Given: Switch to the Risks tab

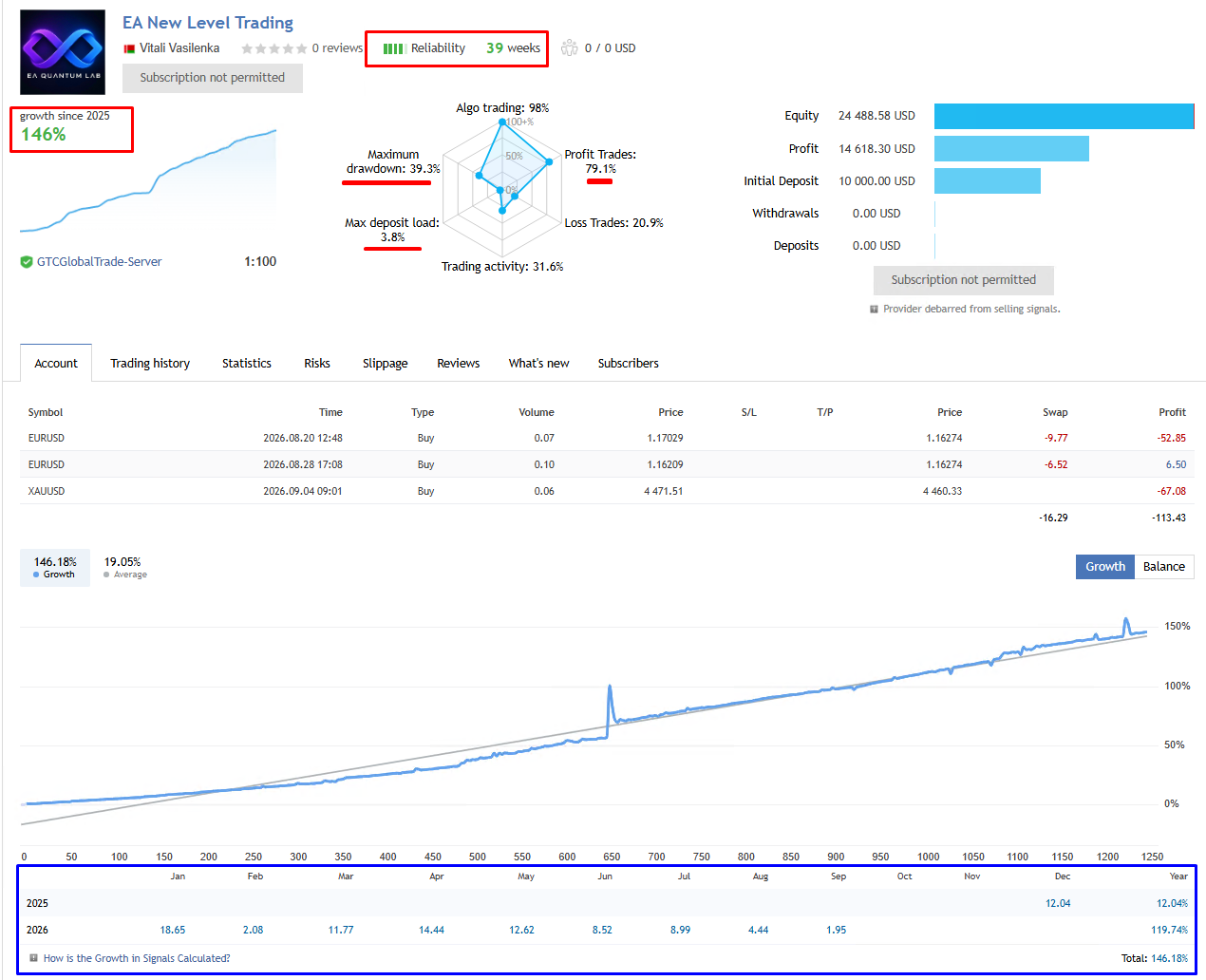Looking at the screenshot, I should point(317,363).
